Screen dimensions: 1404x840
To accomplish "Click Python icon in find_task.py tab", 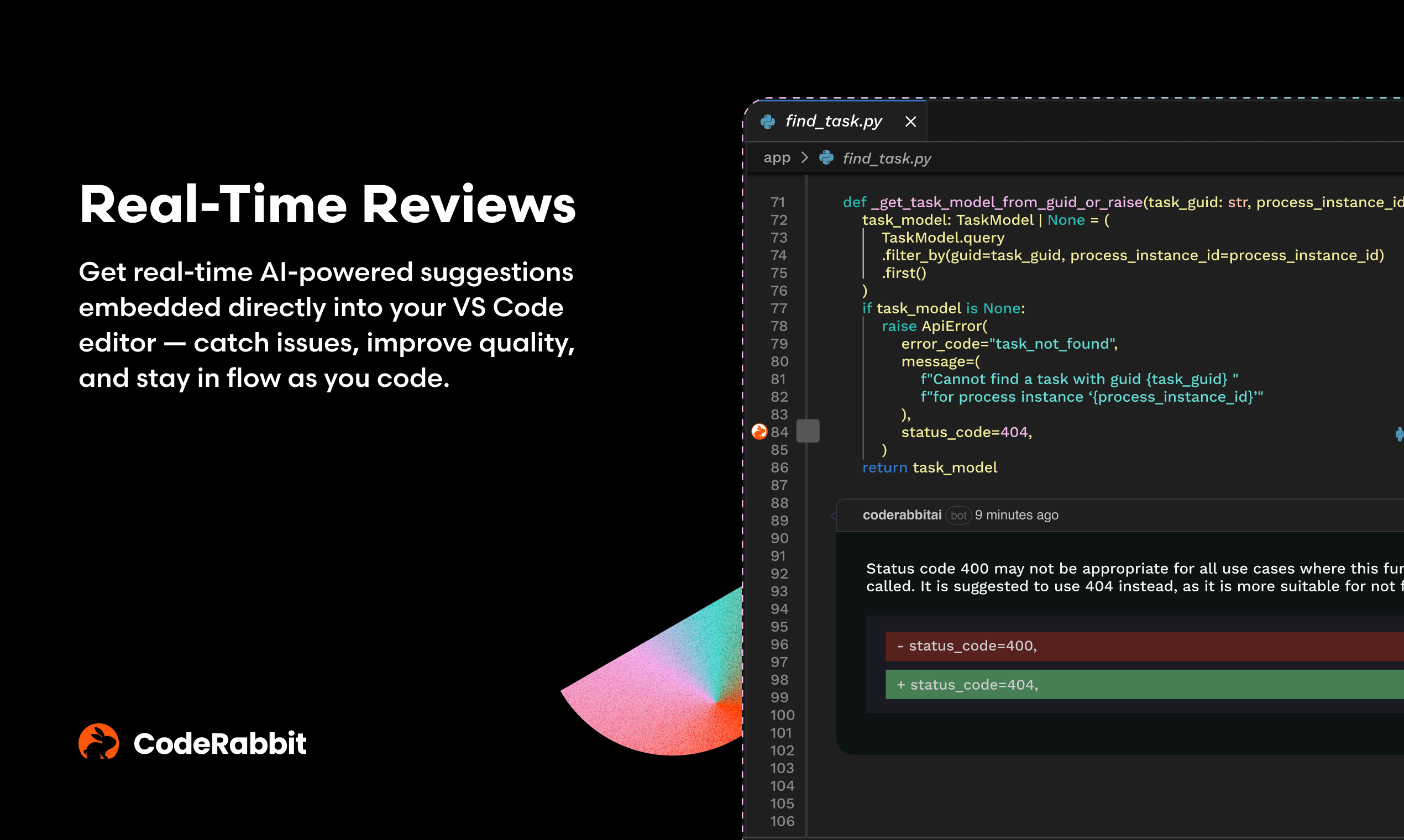I will coord(768,122).
